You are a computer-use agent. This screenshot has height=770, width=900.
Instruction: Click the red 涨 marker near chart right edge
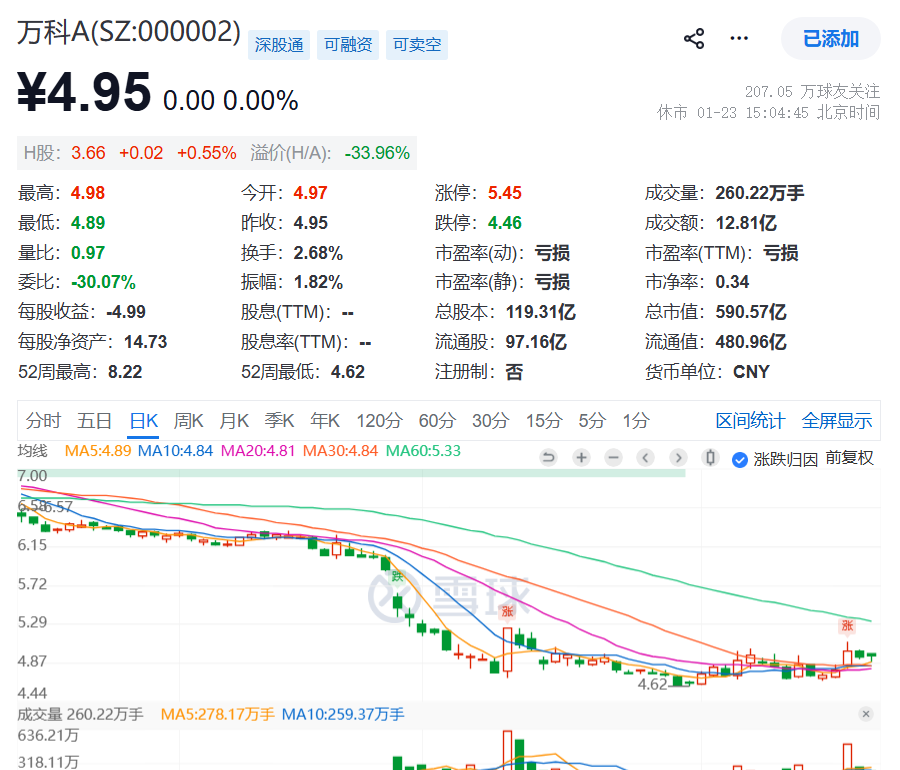[847, 625]
